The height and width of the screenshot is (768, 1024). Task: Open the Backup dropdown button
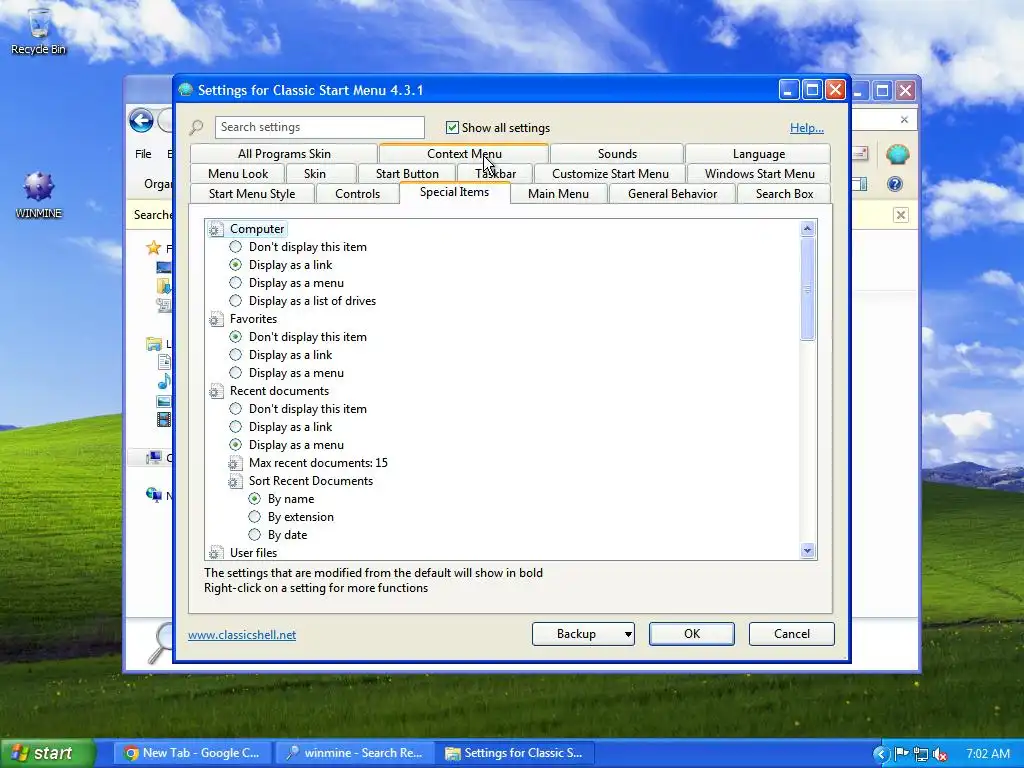(583, 633)
